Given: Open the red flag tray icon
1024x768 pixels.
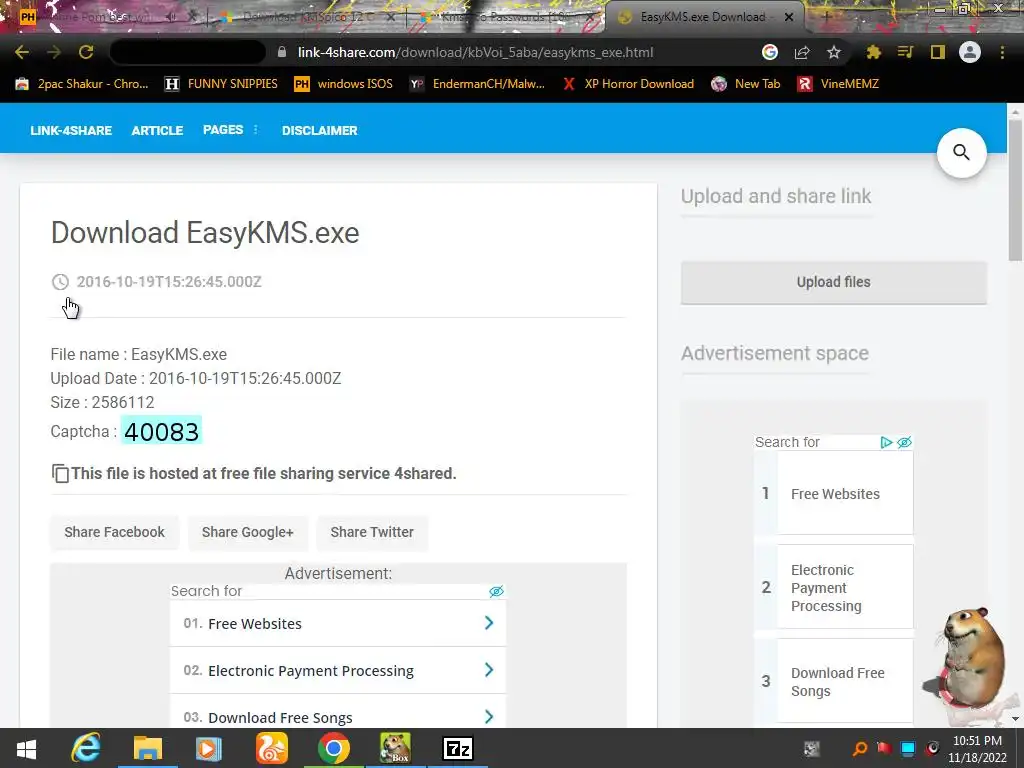Looking at the screenshot, I should [x=884, y=748].
